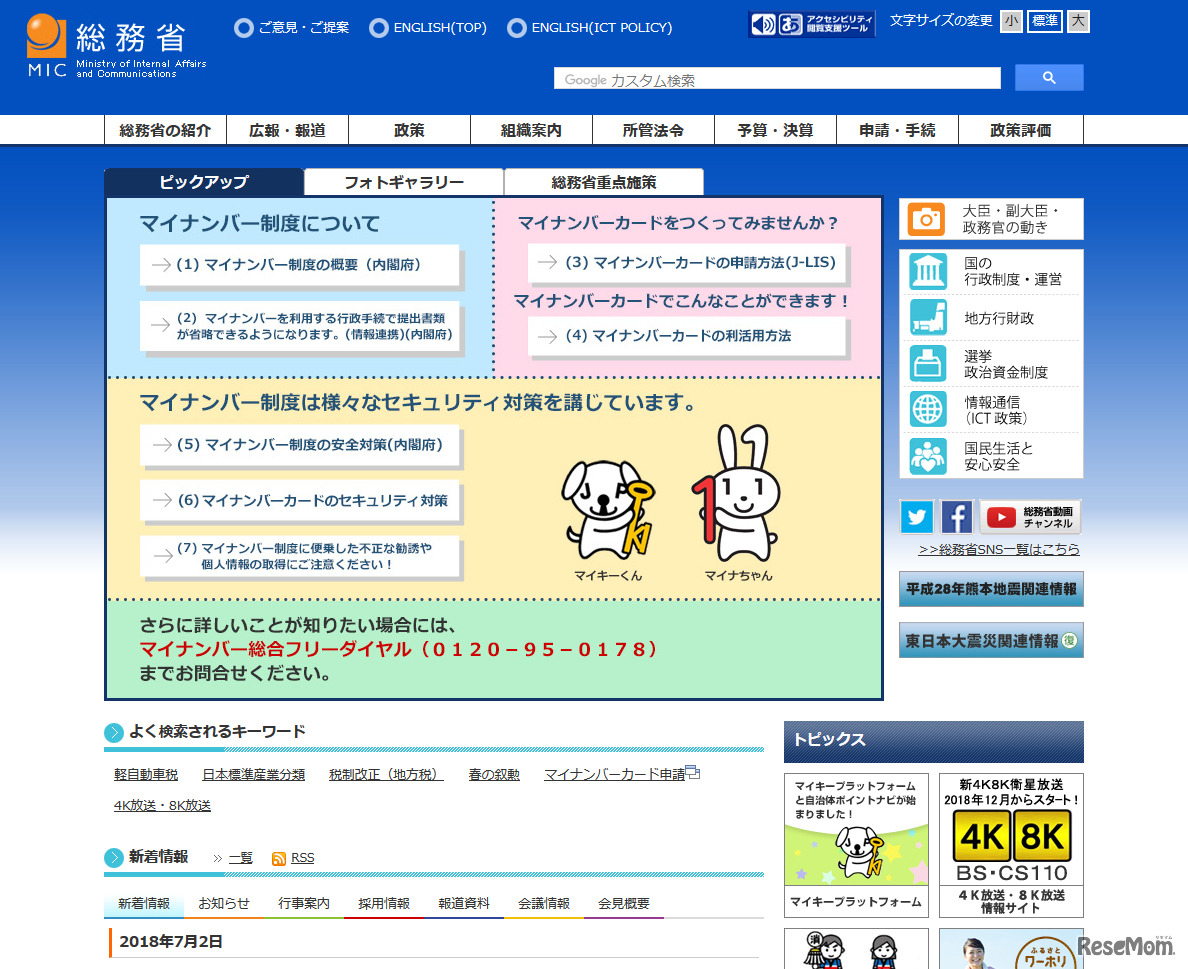Switch to the フォトギャラリー tab
The width and height of the screenshot is (1188, 969).
coord(402,182)
